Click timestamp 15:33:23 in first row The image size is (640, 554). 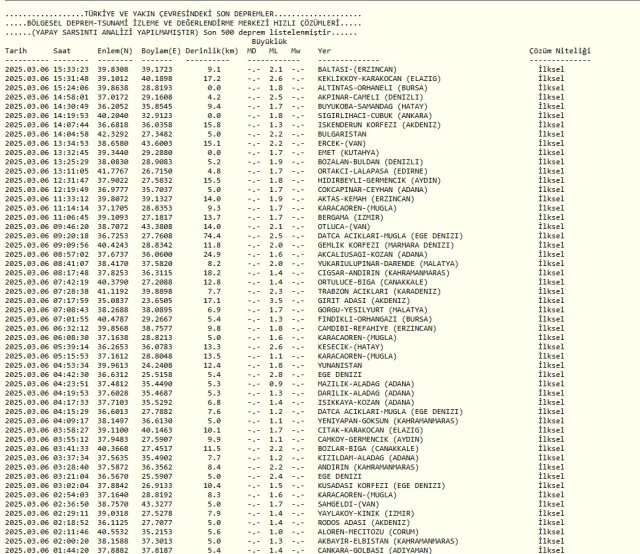[x=71, y=69]
